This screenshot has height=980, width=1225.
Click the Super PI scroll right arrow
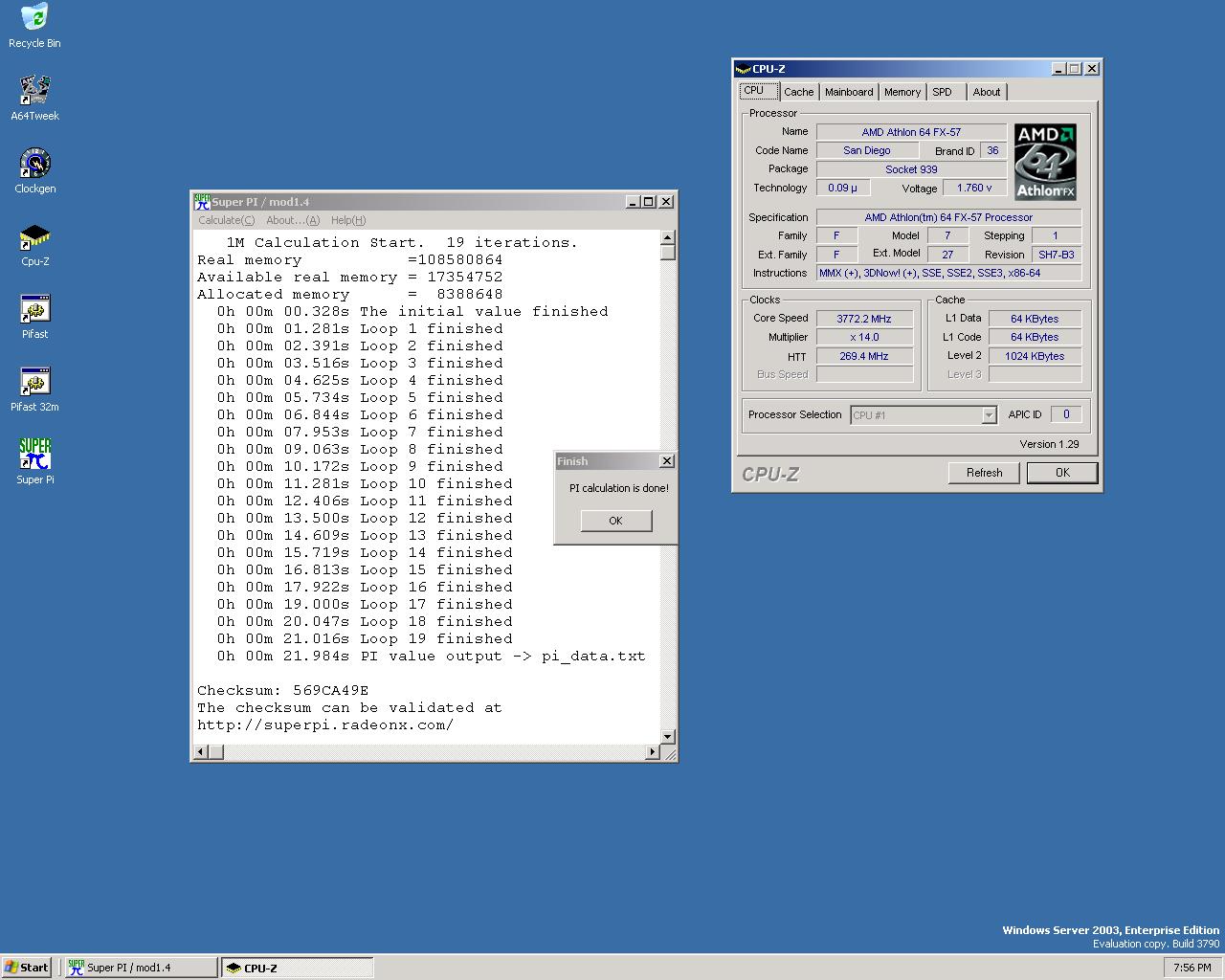(x=653, y=752)
